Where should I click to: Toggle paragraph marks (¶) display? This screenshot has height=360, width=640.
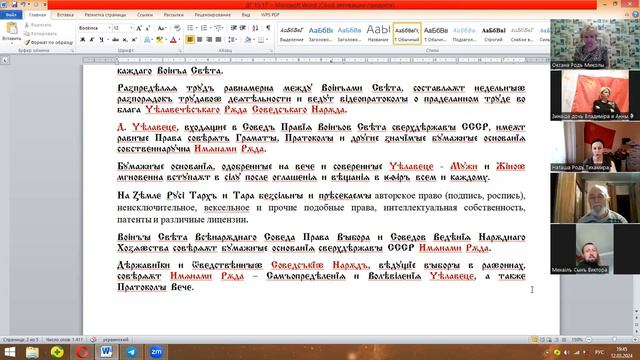(268, 28)
